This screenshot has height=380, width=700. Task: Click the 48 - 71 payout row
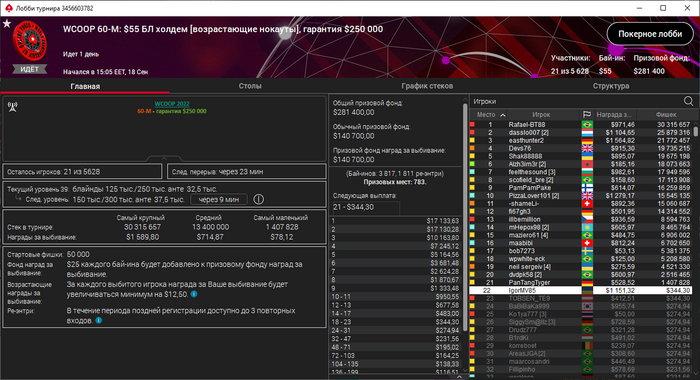396,347
